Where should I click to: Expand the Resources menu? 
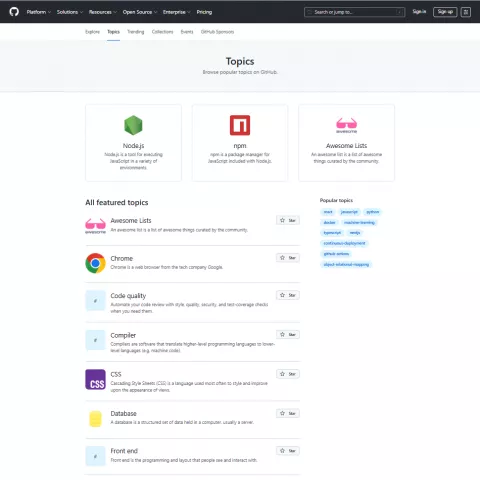tap(103, 12)
